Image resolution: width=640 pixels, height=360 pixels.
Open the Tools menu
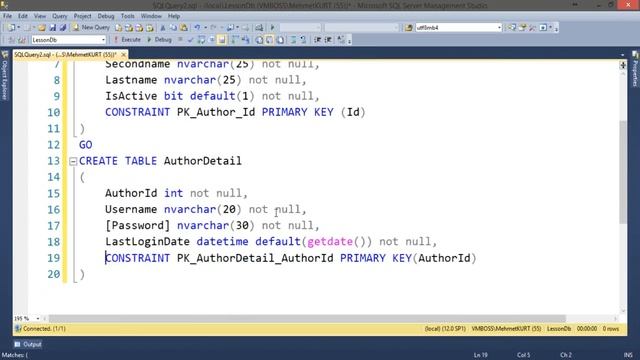(127, 16)
